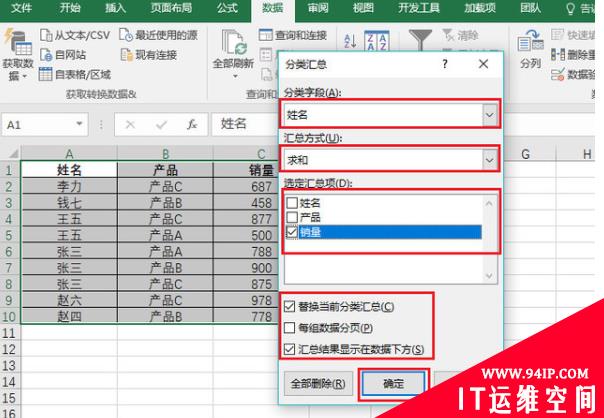Toggle 替换当前分类汇总 checkbox
This screenshot has width=604, height=418.
point(289,307)
